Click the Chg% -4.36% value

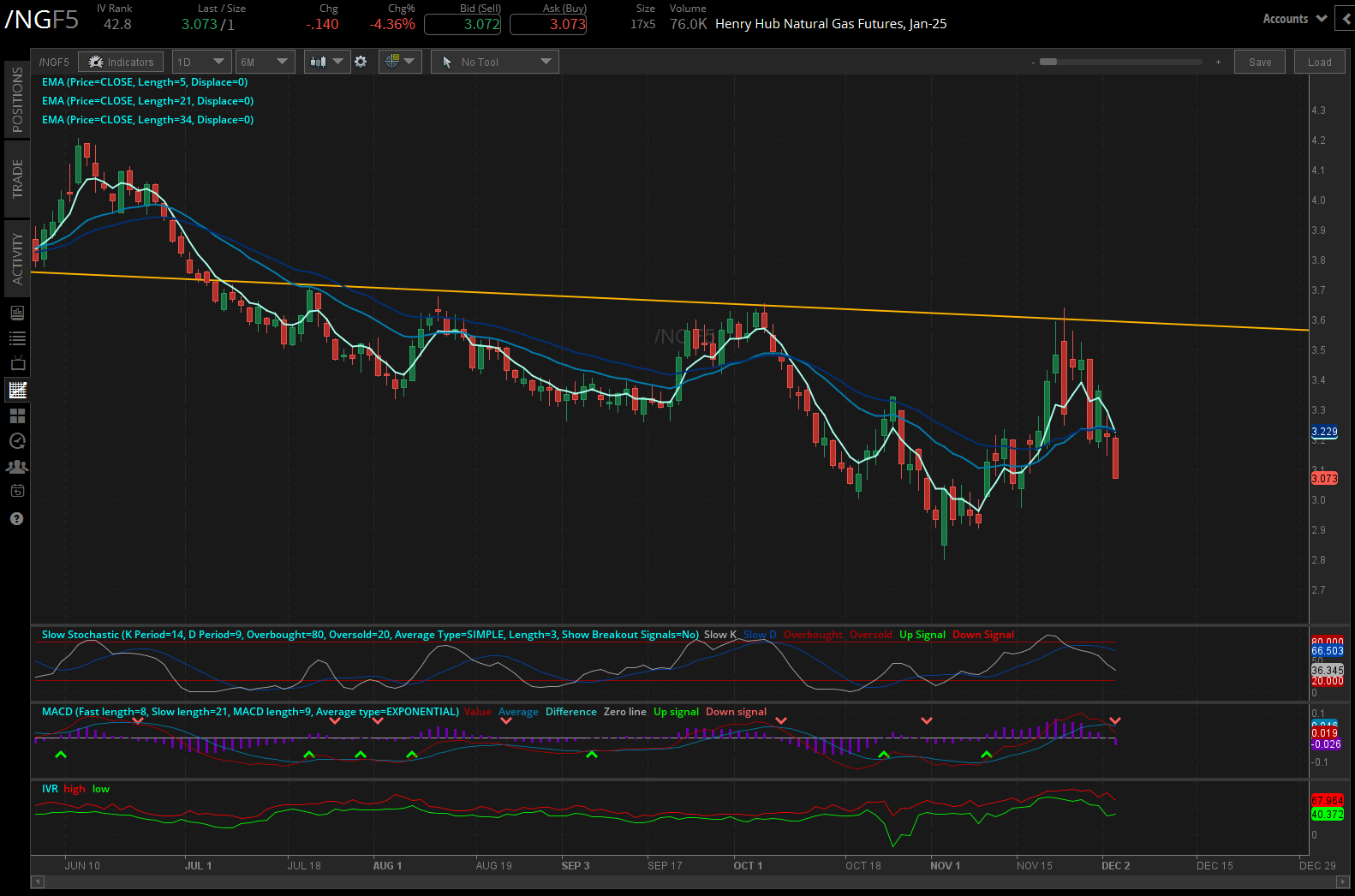[392, 24]
